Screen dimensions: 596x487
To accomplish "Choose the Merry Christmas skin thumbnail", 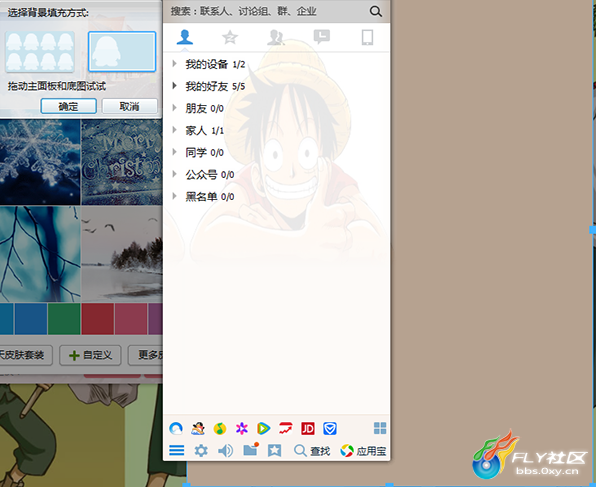I will click(x=122, y=162).
